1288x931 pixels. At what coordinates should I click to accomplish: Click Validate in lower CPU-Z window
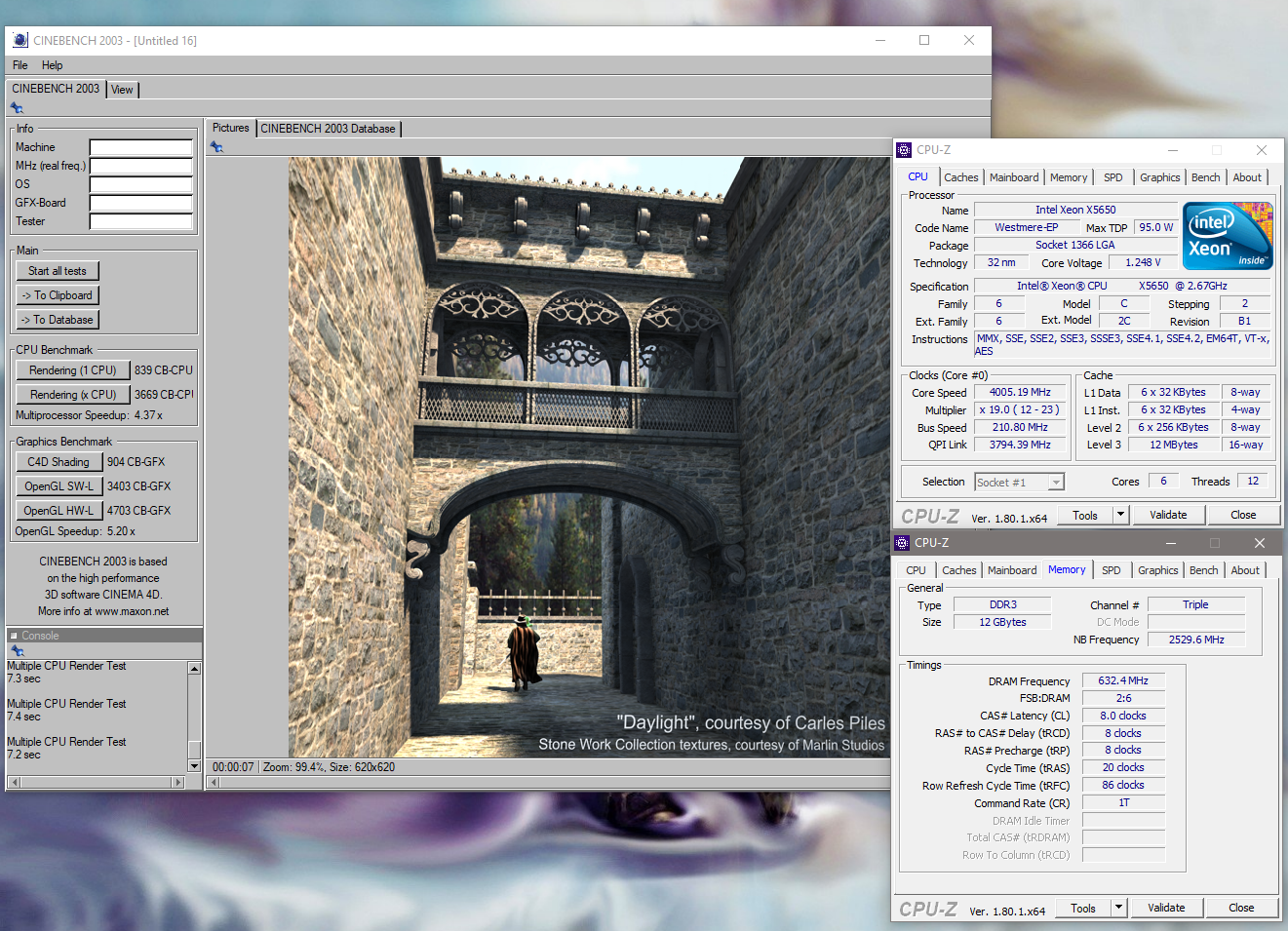[x=1166, y=908]
